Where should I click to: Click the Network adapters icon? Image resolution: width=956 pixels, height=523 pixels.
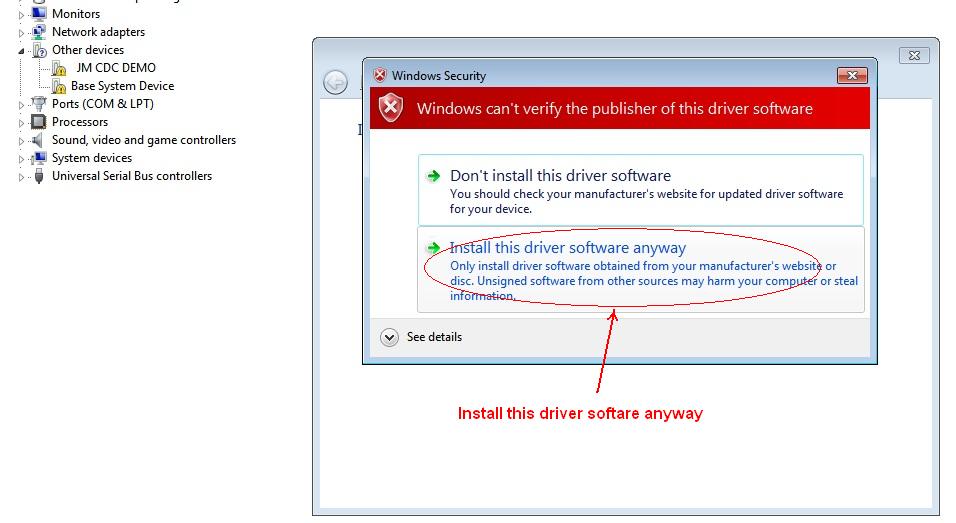point(38,32)
